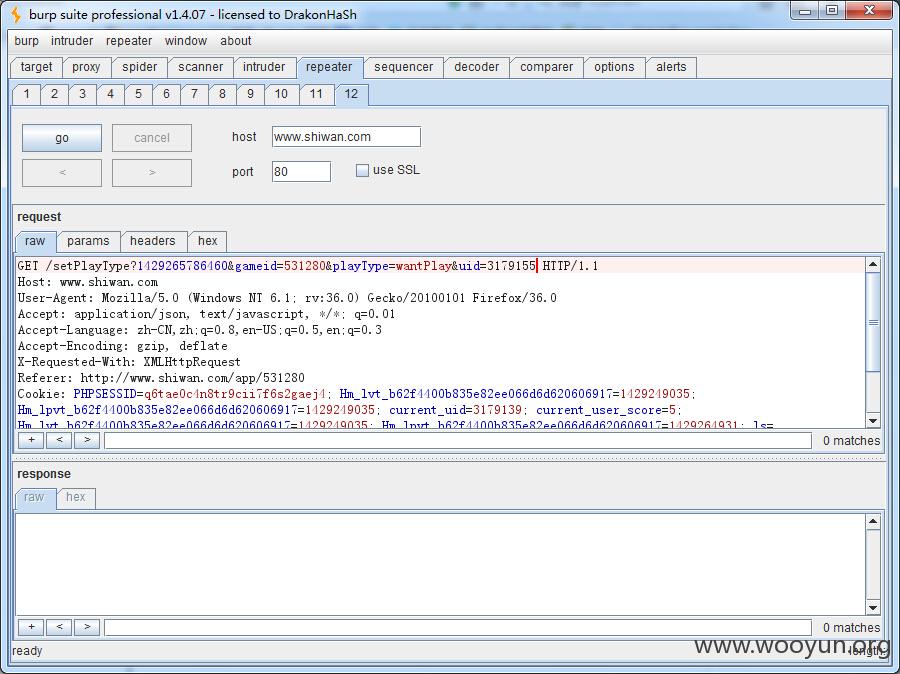This screenshot has width=900, height=674.
Task: Select repeater request tab 9
Action: 250,94
